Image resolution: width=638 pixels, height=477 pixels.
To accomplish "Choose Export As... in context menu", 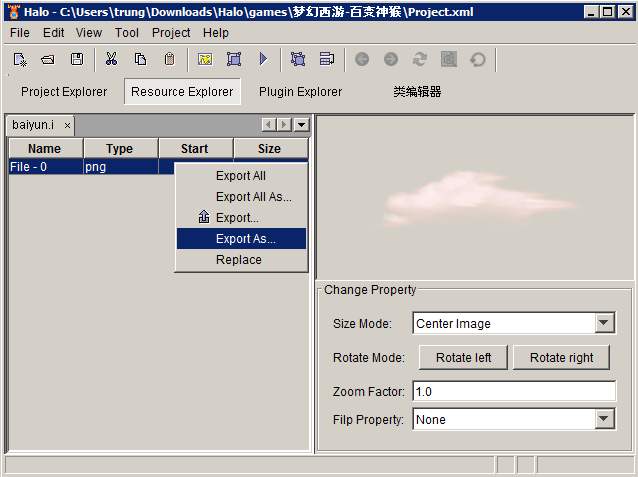I will tap(241, 238).
